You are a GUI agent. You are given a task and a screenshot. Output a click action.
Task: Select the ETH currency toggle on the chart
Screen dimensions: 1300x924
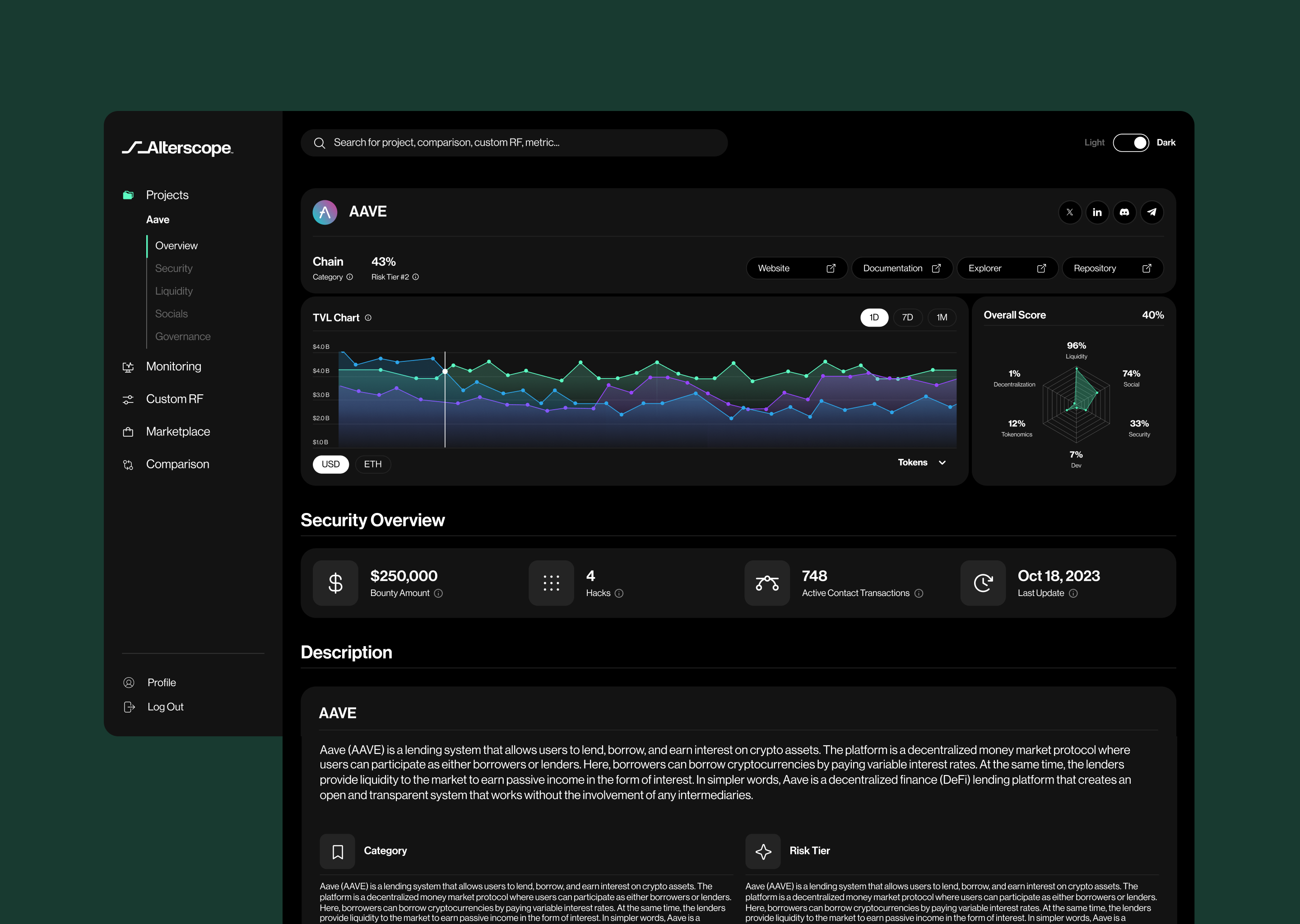click(373, 464)
